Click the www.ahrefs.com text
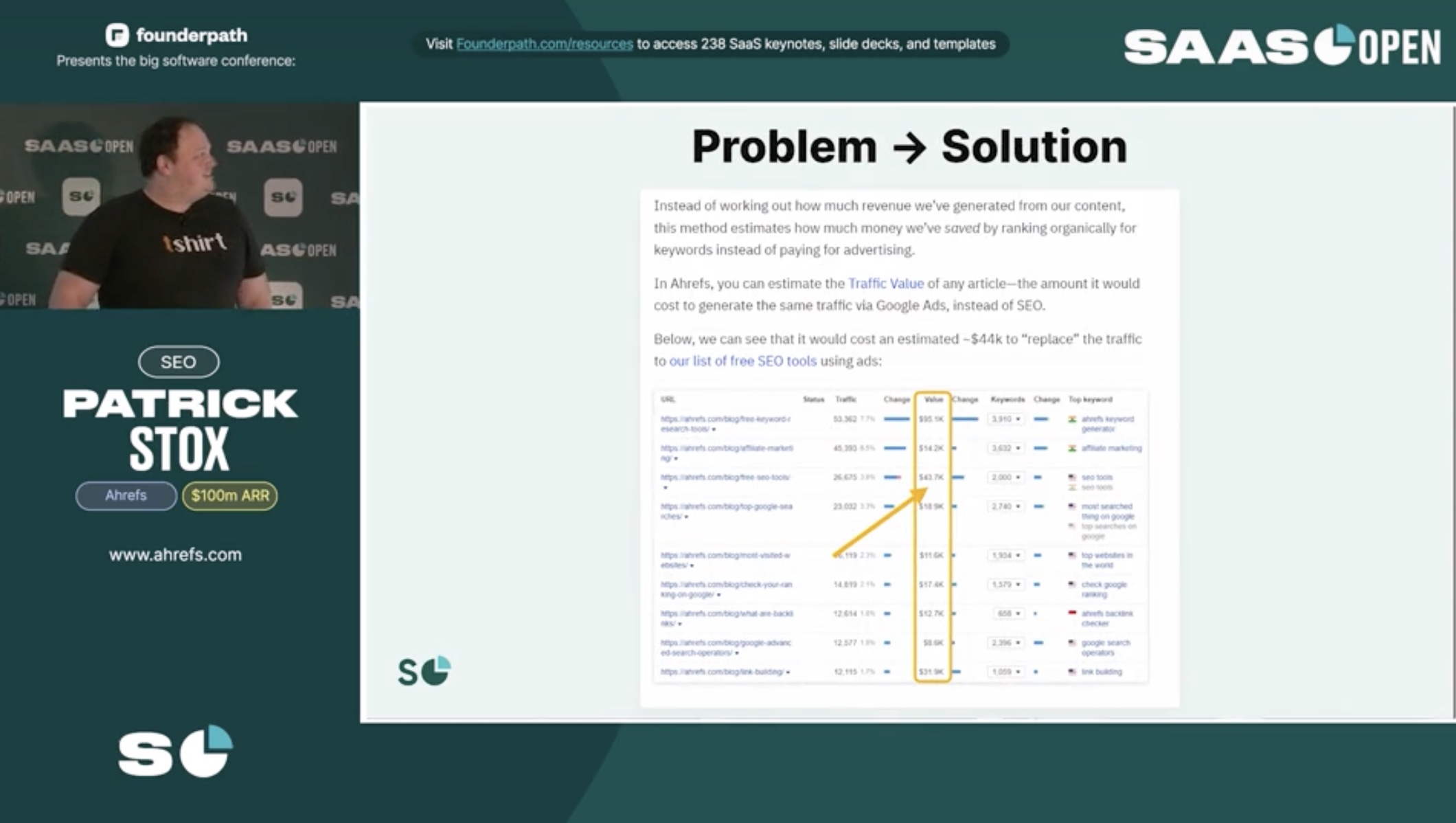The height and width of the screenshot is (823, 1456). pyautogui.click(x=175, y=554)
